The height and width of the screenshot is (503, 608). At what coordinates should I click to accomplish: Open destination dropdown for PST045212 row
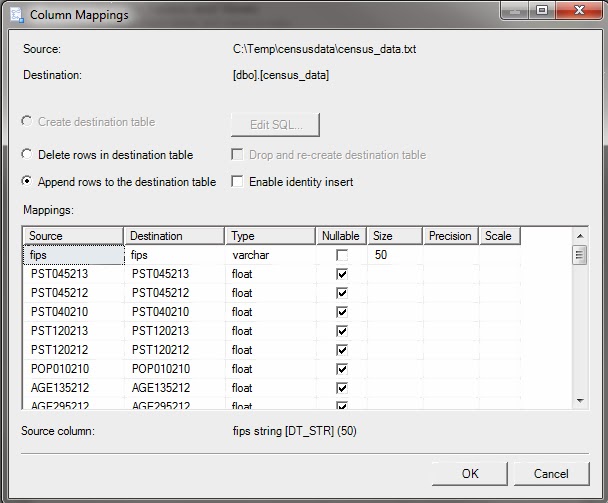coord(174,293)
